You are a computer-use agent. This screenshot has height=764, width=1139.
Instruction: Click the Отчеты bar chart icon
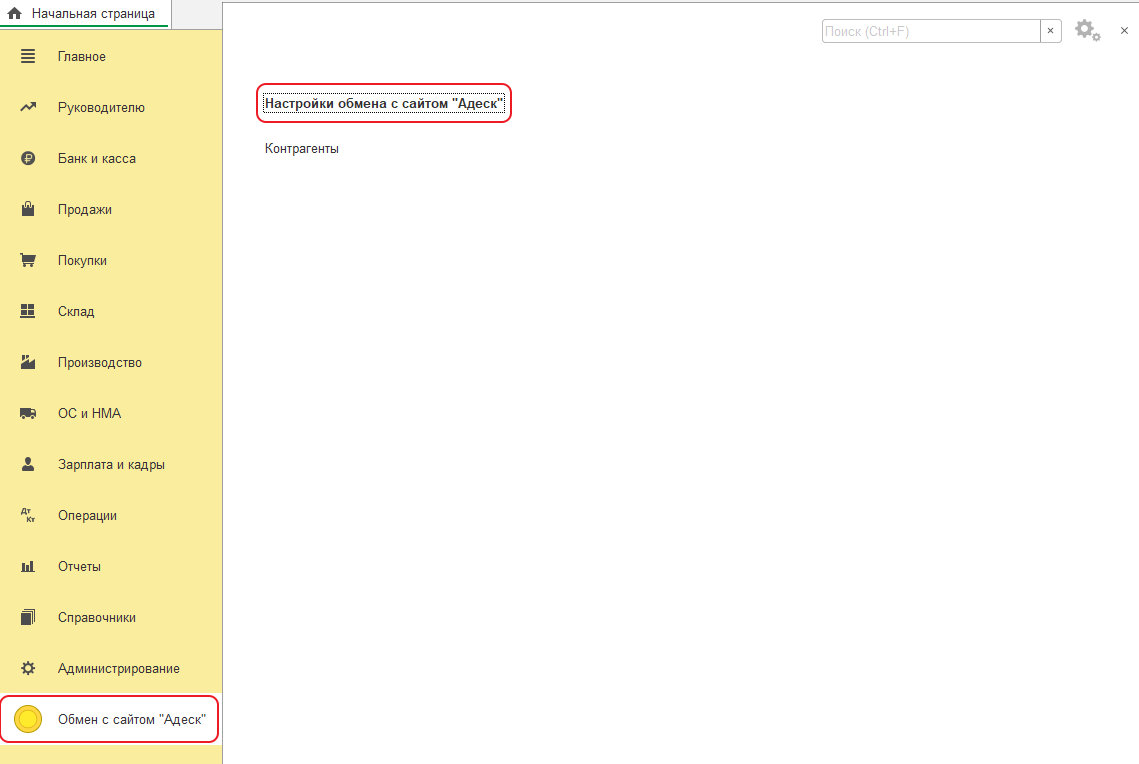pos(28,566)
